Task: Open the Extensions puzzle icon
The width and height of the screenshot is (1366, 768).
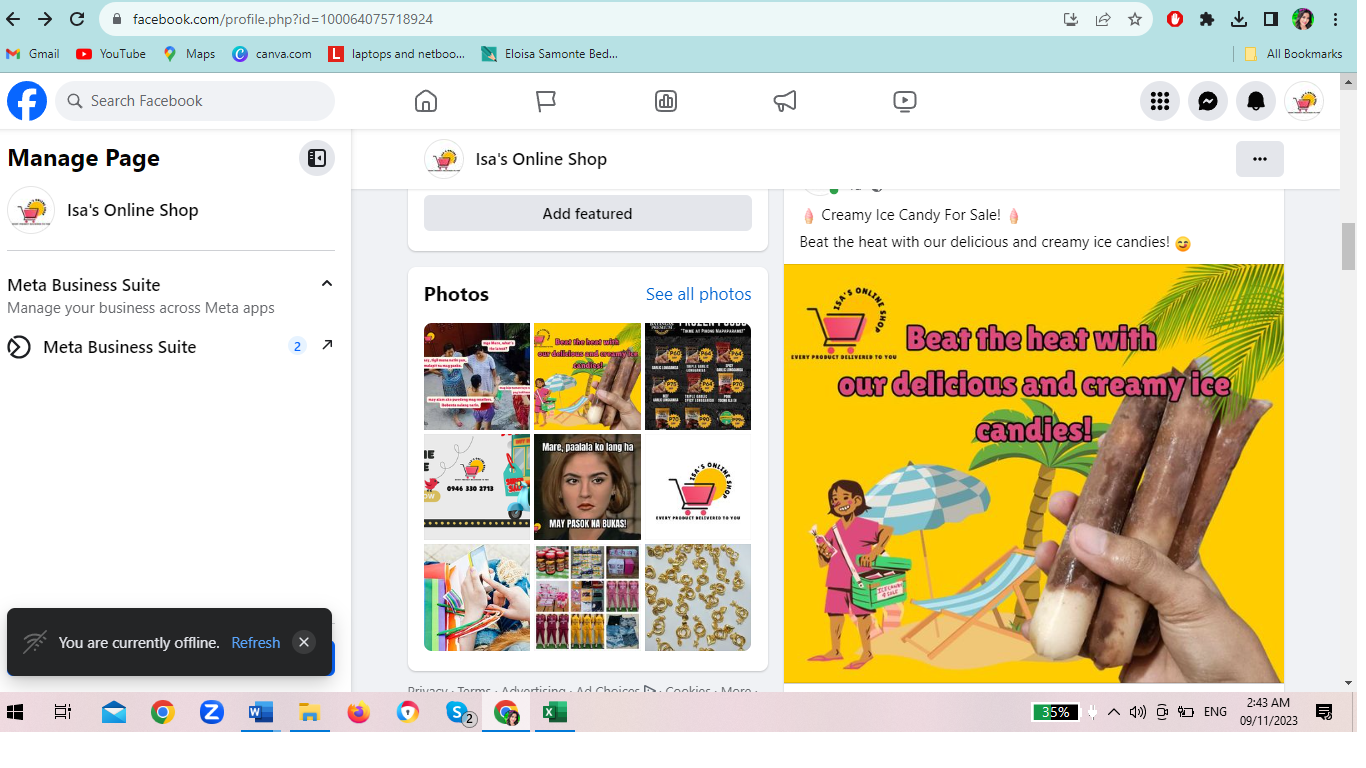Action: point(1207,19)
